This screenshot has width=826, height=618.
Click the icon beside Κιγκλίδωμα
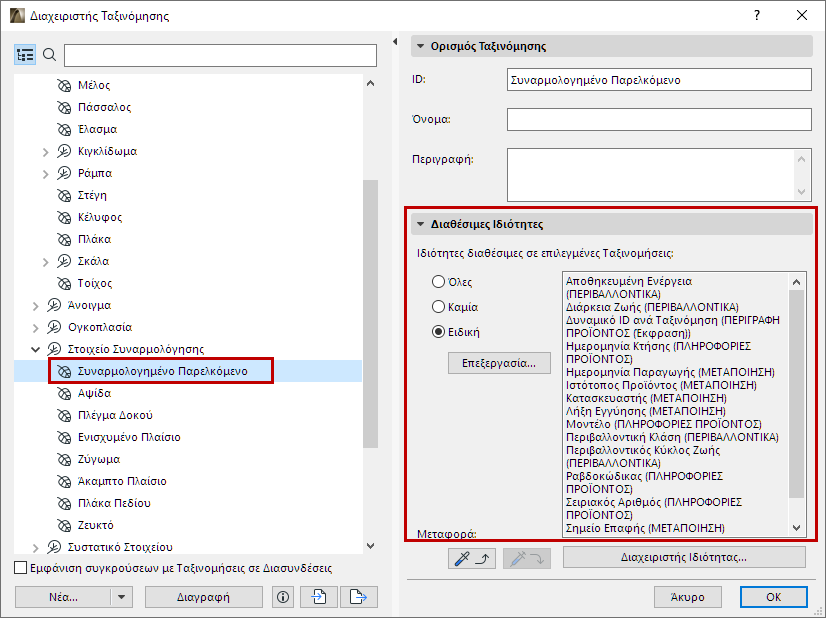tap(64, 152)
